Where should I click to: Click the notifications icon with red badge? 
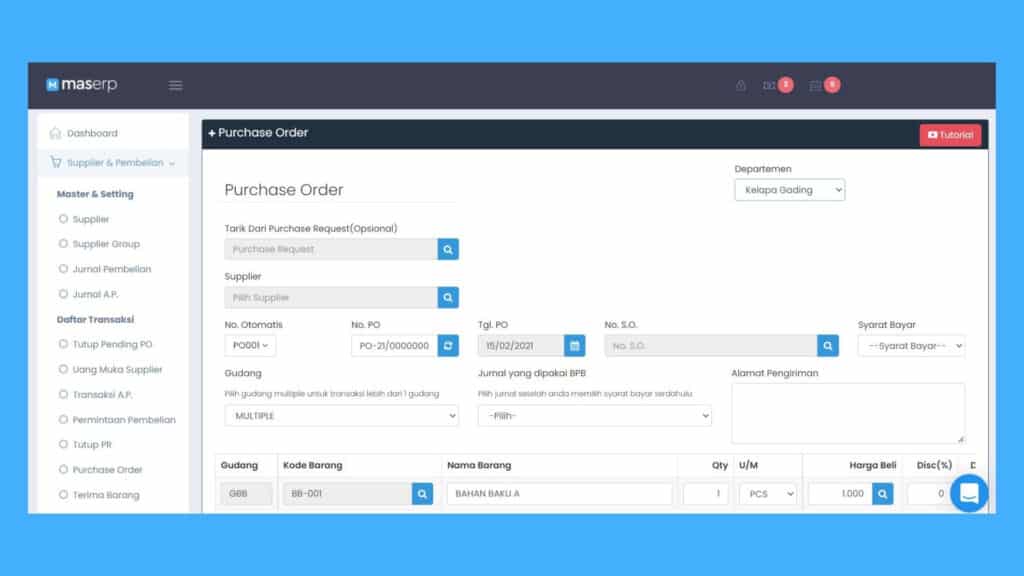pyautogui.click(x=778, y=85)
